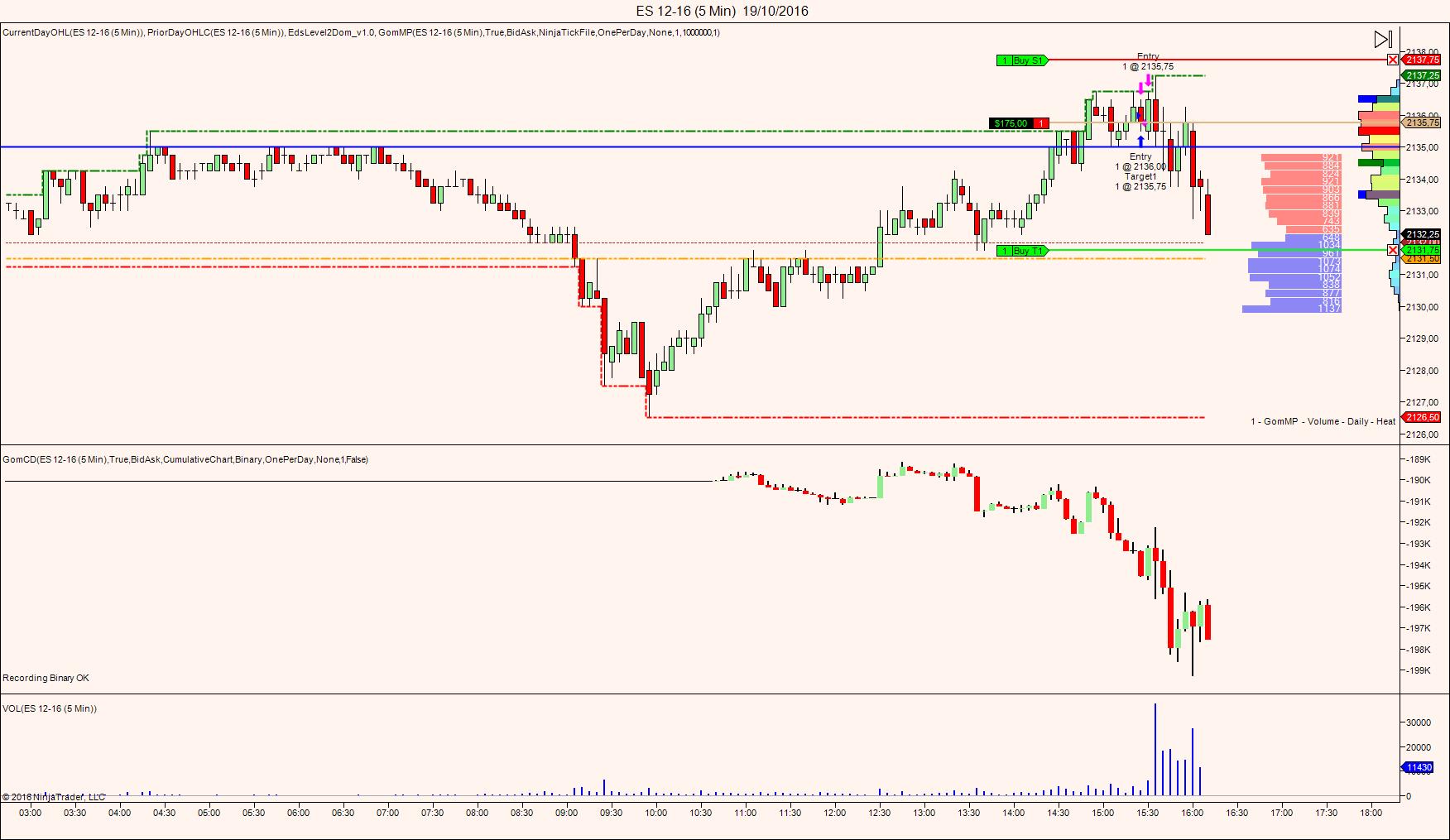Viewport: 1450px width, 840px height.
Task: Click the blue up-arrow execution marker
Action: 1140,142
